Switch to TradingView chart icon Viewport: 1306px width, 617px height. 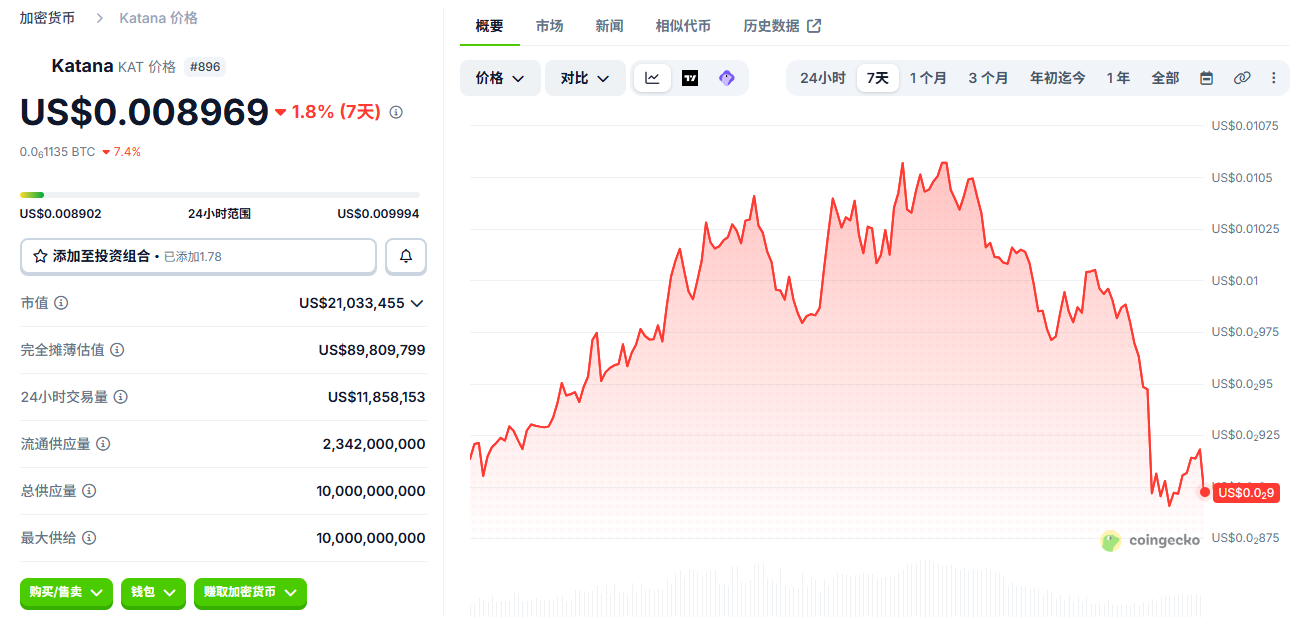click(x=690, y=78)
